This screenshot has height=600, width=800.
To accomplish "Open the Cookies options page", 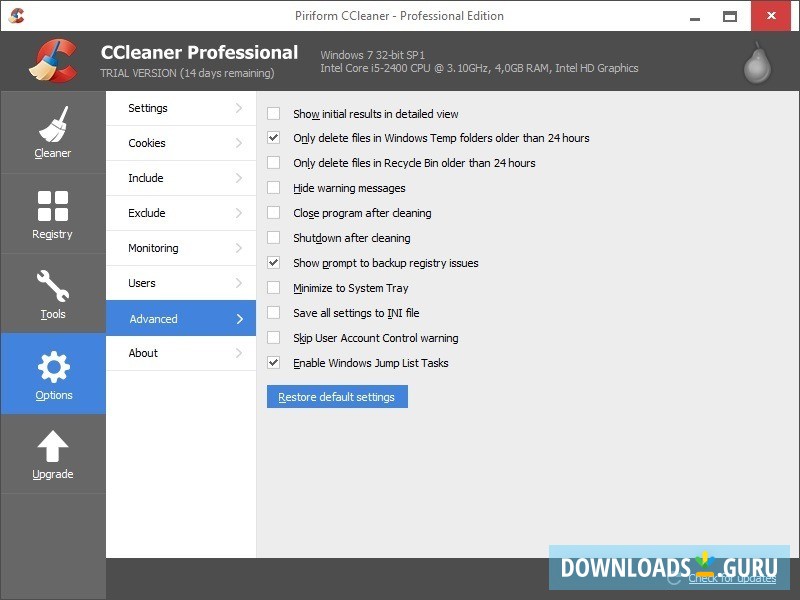I will pyautogui.click(x=181, y=143).
